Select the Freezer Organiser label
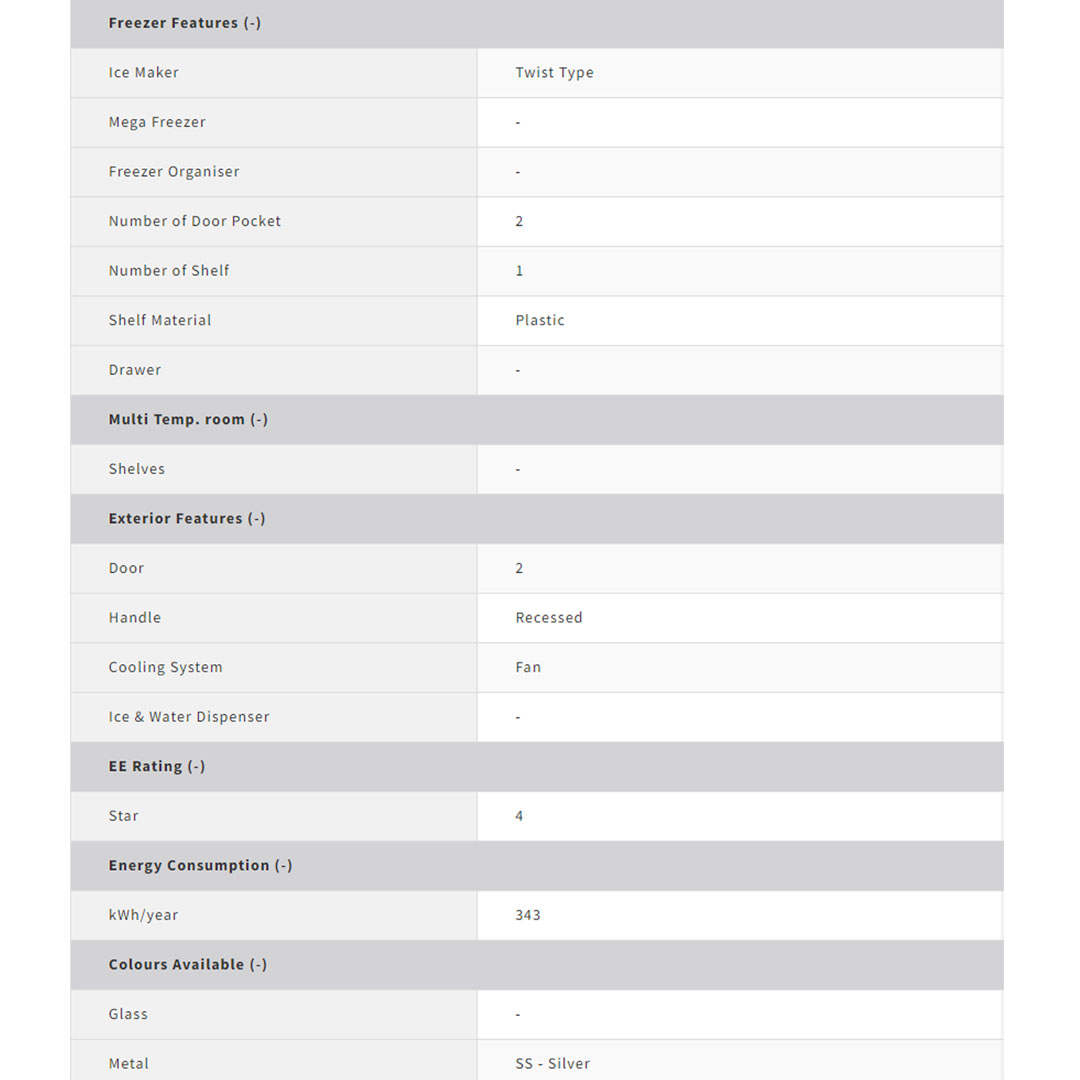The width and height of the screenshot is (1080, 1080). (x=174, y=172)
